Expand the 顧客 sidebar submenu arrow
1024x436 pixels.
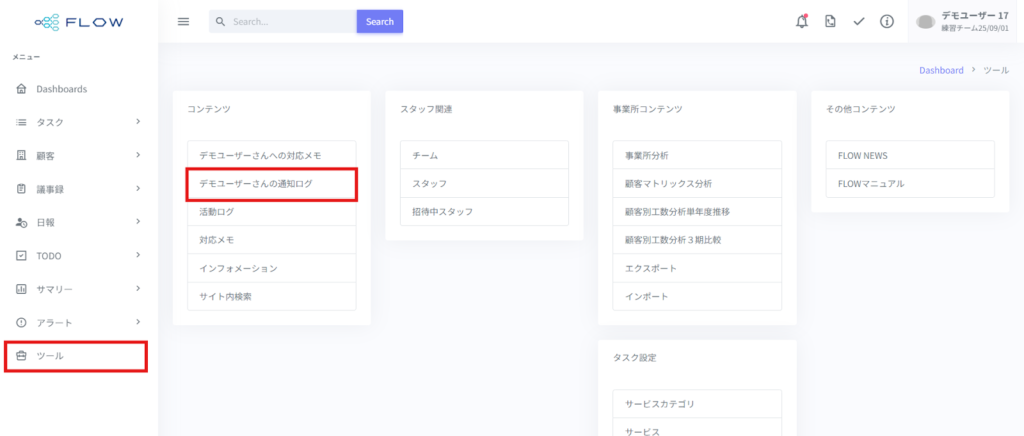pyautogui.click(x=138, y=155)
